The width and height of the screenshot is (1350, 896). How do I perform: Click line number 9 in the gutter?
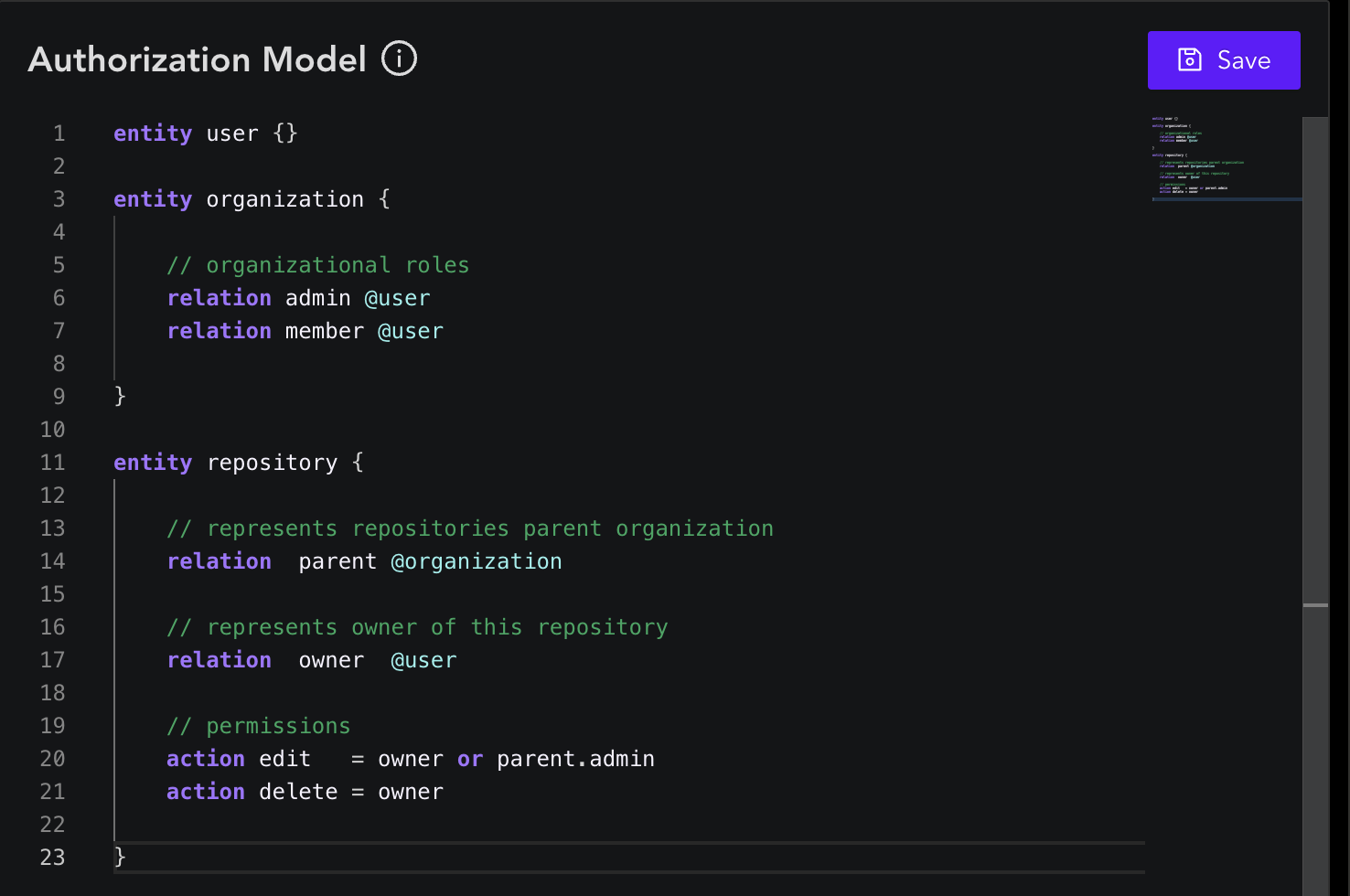pyautogui.click(x=59, y=397)
